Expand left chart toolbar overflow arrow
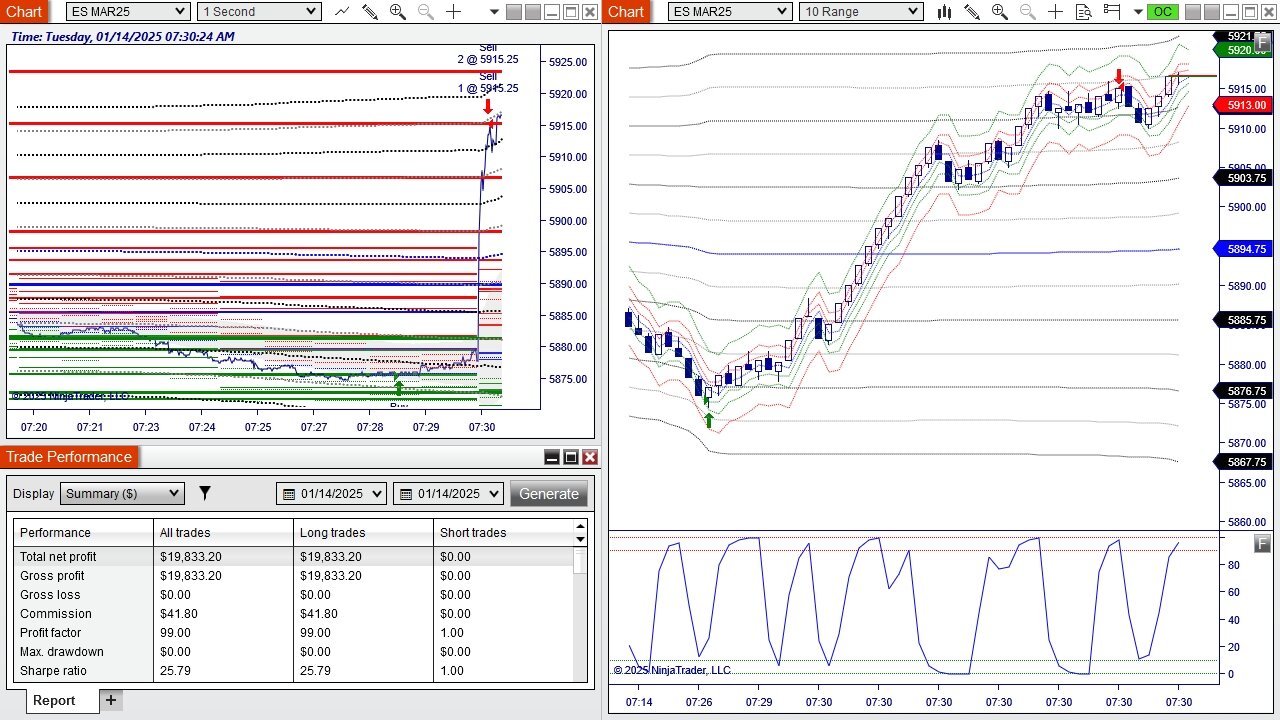 495,12
